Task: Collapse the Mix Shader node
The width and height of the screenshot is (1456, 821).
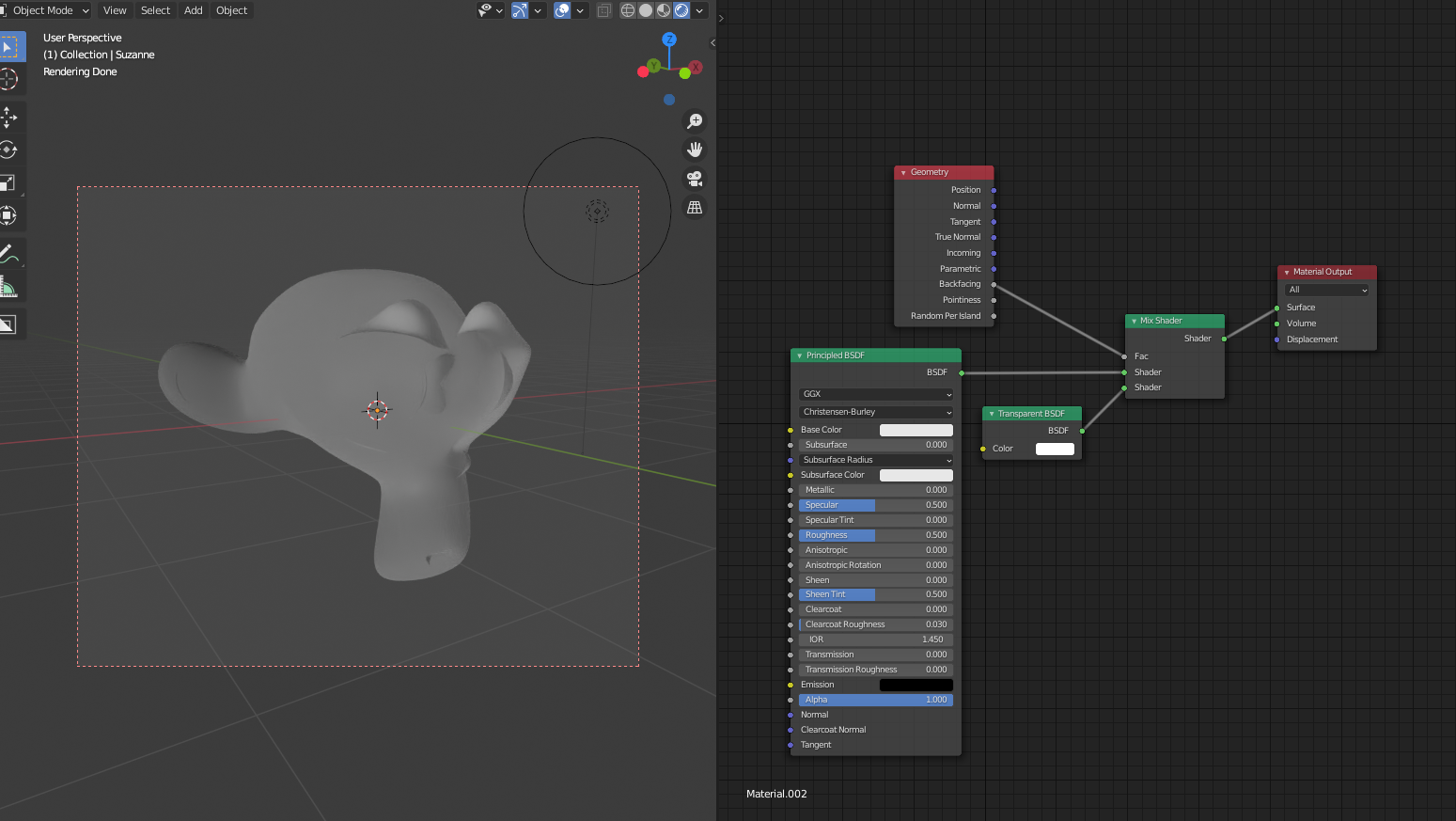Action: [x=1134, y=321]
